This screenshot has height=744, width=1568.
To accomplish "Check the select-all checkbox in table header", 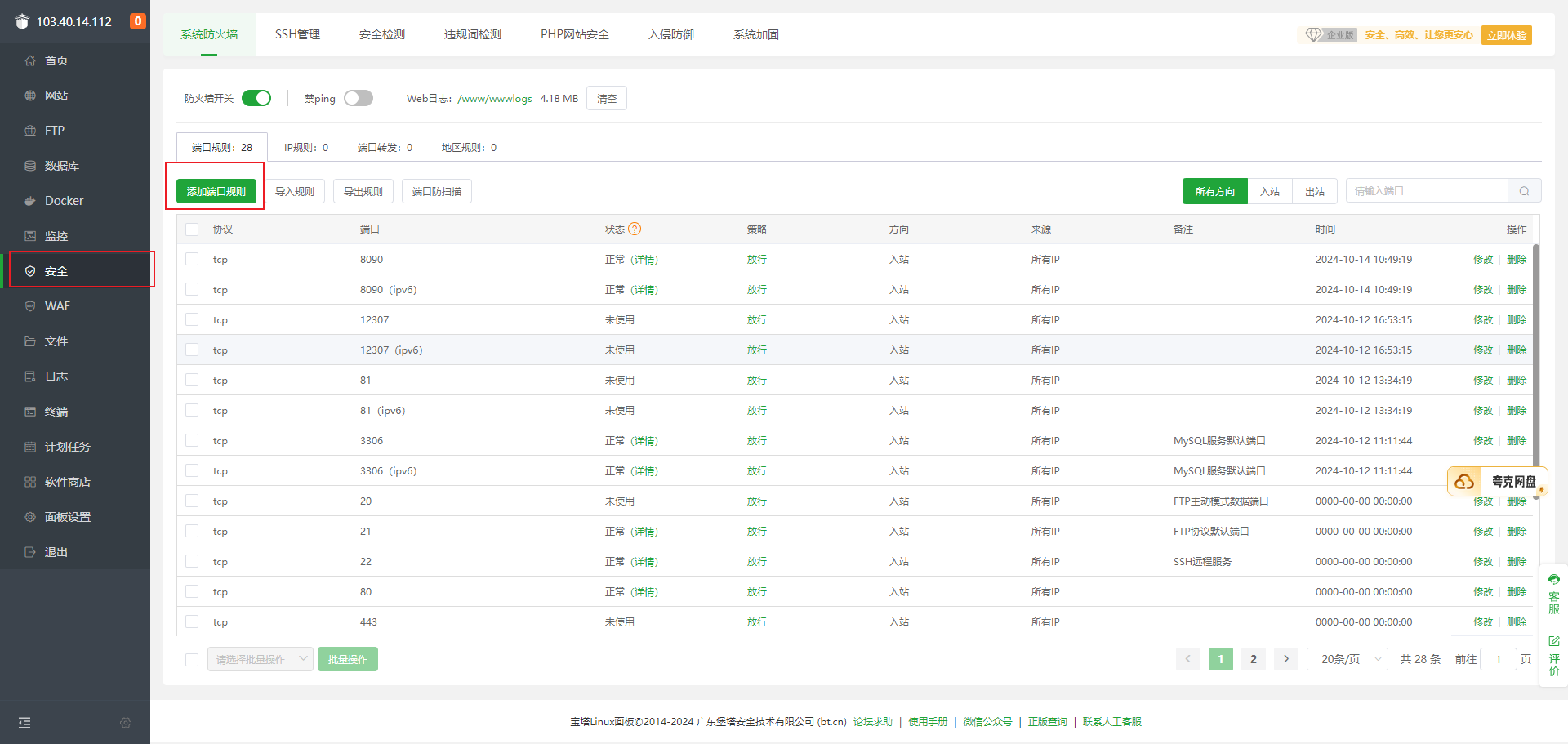I will point(192,229).
